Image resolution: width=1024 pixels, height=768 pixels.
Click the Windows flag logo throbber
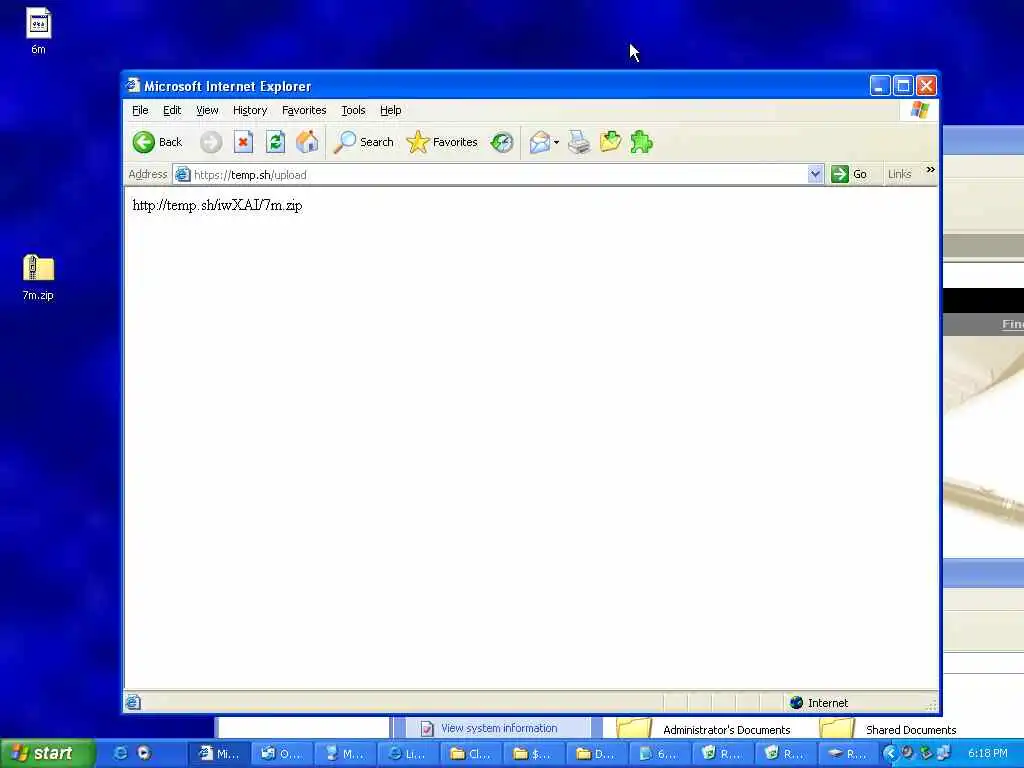pyautogui.click(x=919, y=110)
